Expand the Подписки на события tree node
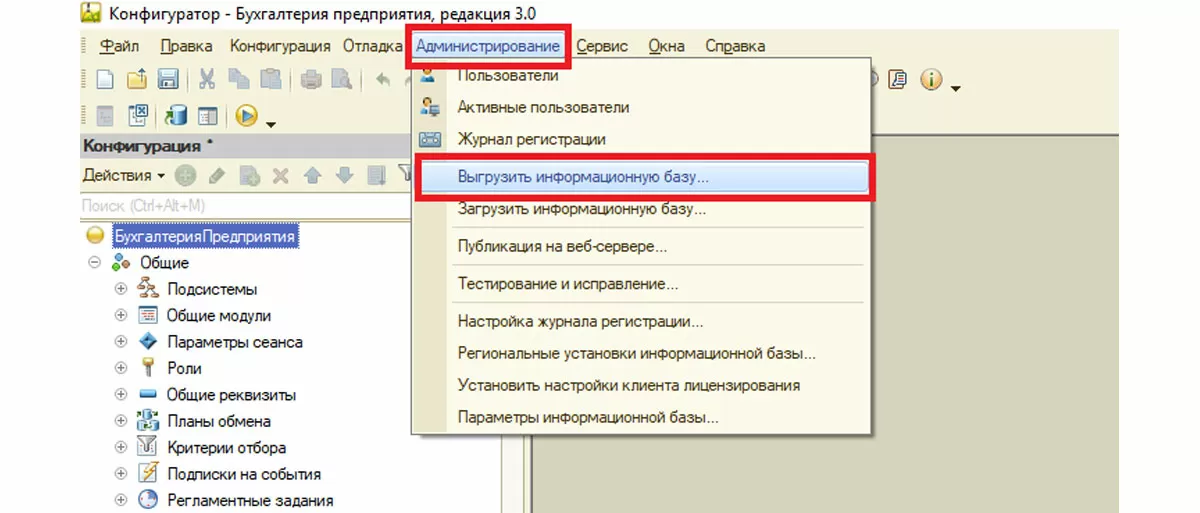 (122, 474)
